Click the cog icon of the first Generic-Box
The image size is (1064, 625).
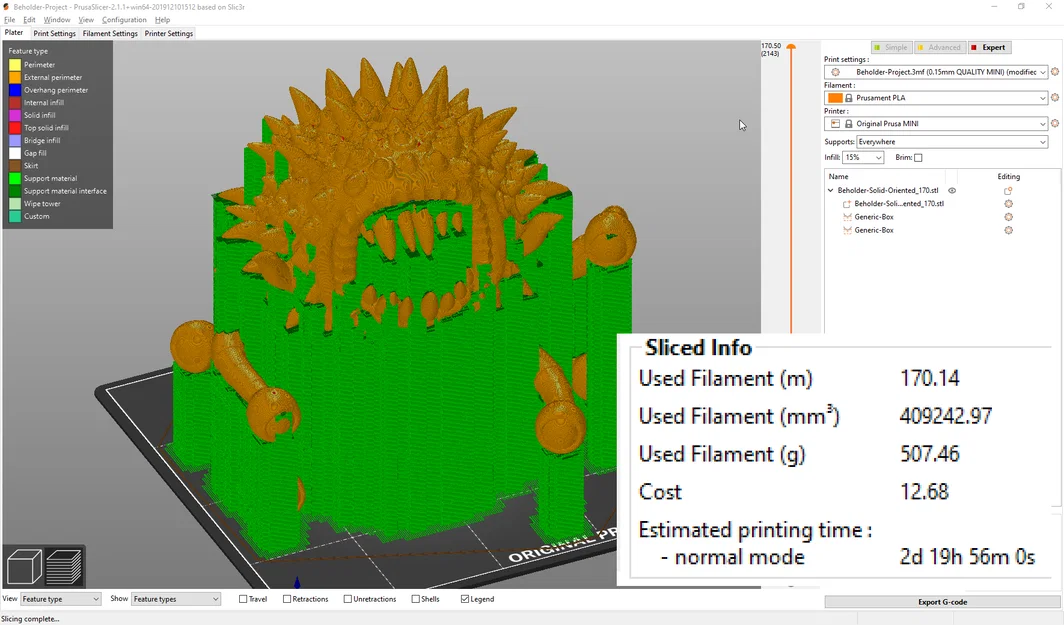[x=1008, y=217]
